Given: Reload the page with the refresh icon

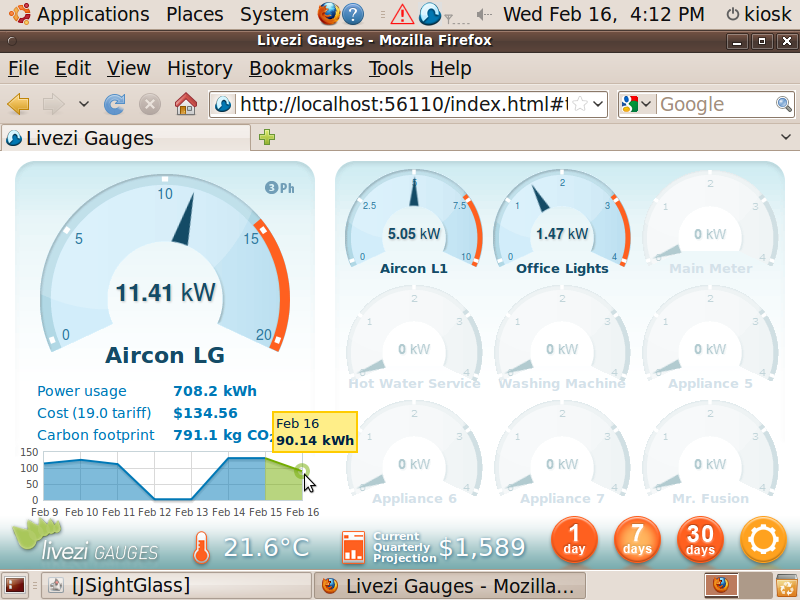Looking at the screenshot, I should 114,104.
